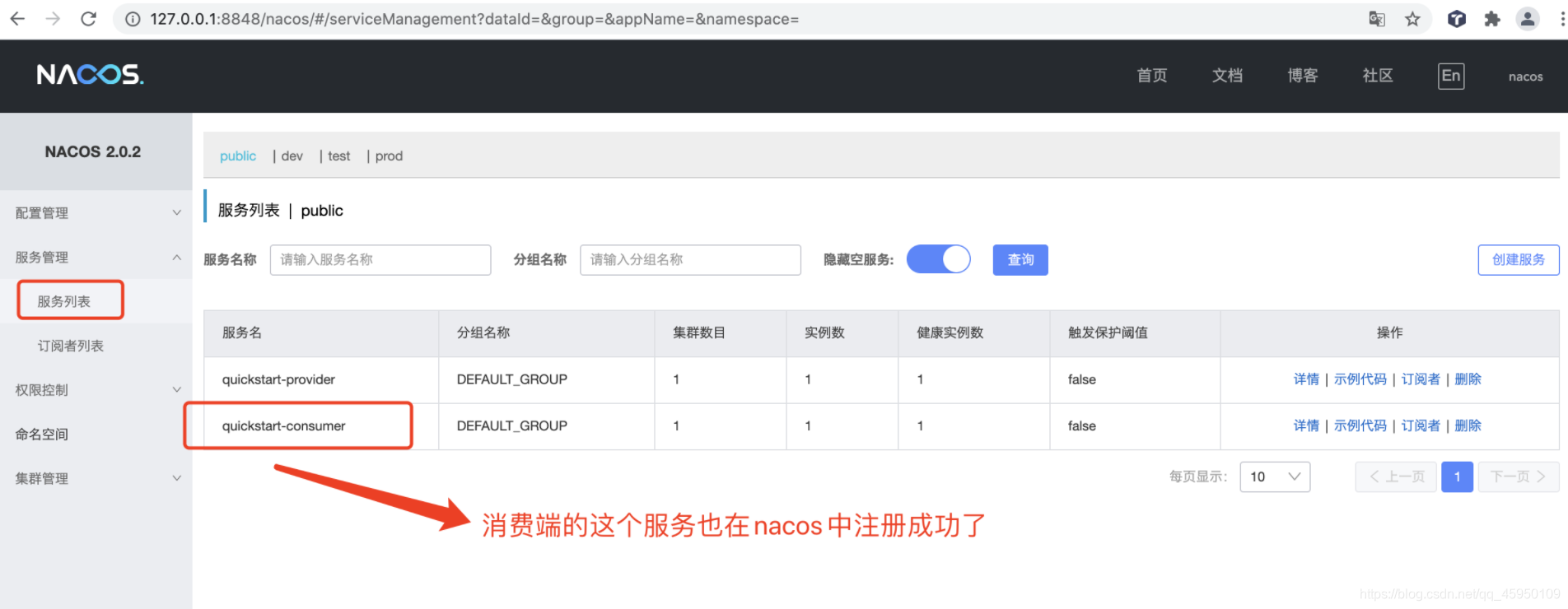
Task: Select the dev namespace tab
Action: (x=292, y=156)
